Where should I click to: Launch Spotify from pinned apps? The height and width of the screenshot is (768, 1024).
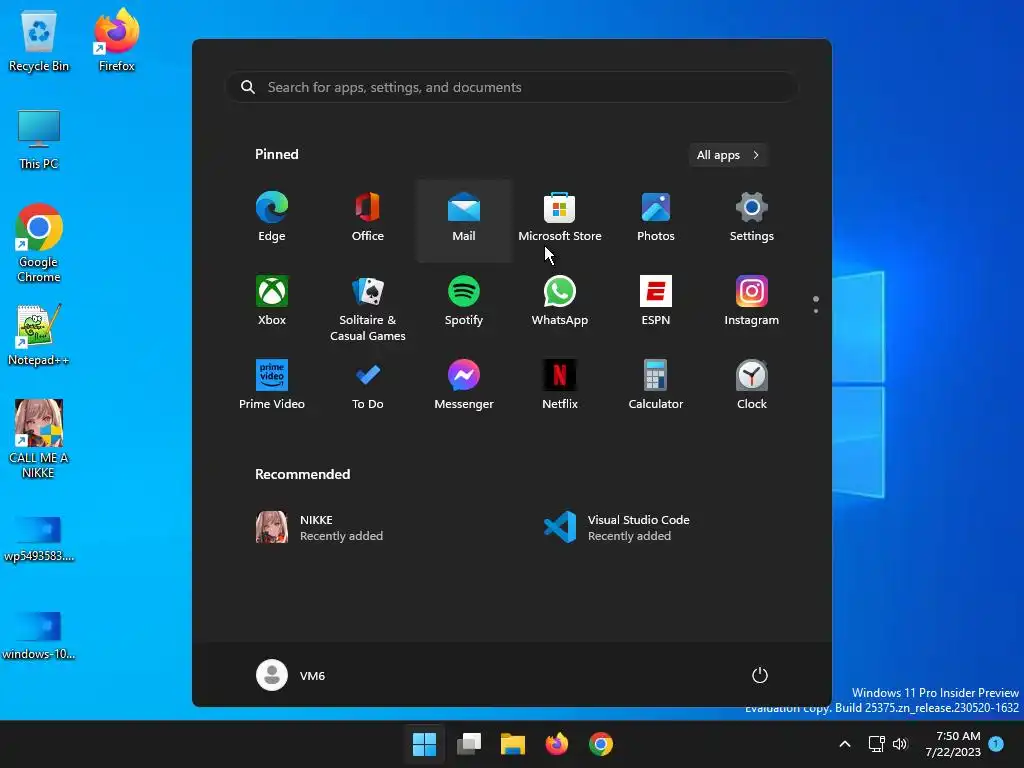click(x=464, y=302)
